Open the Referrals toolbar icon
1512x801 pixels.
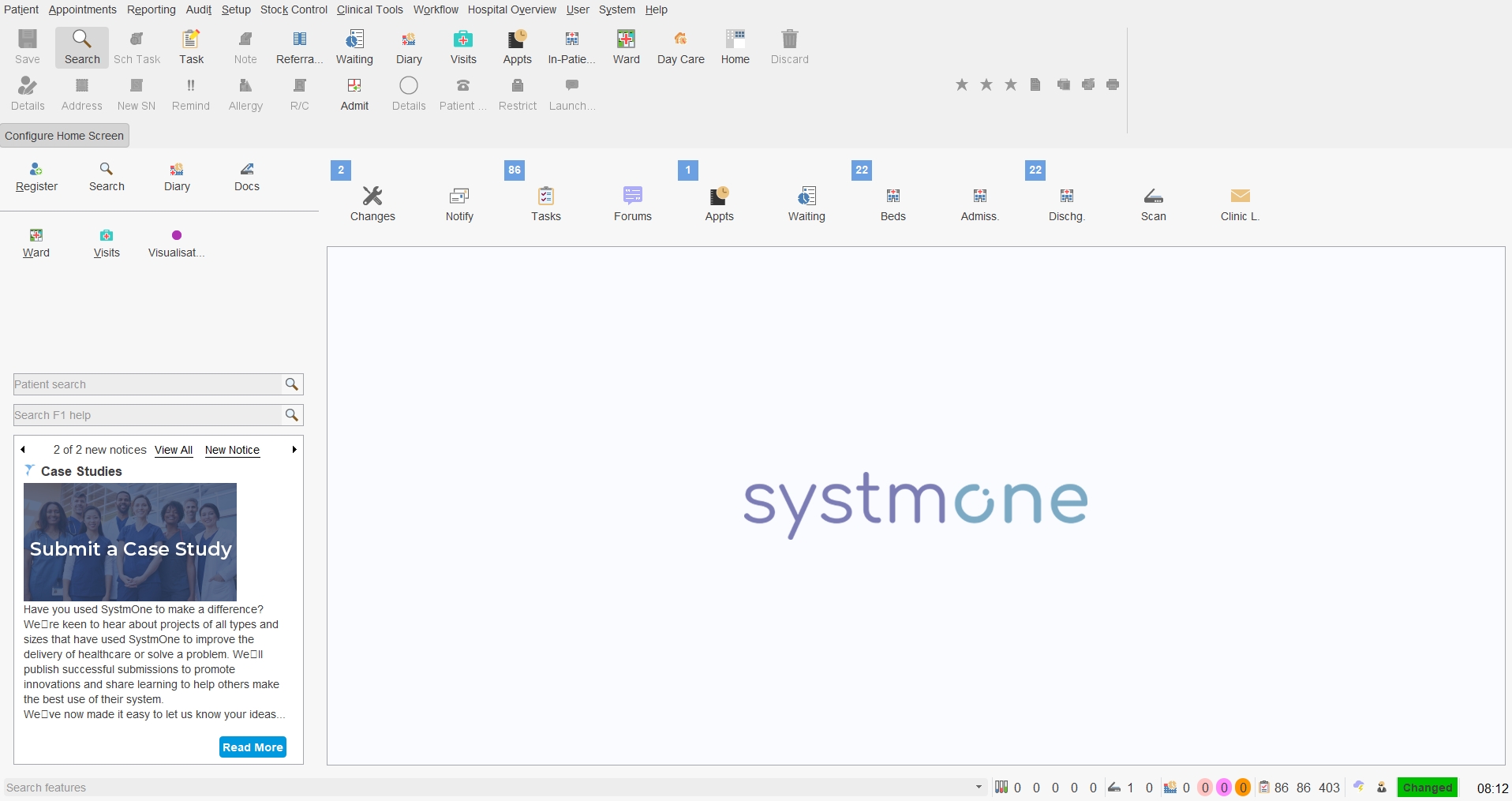click(x=300, y=47)
